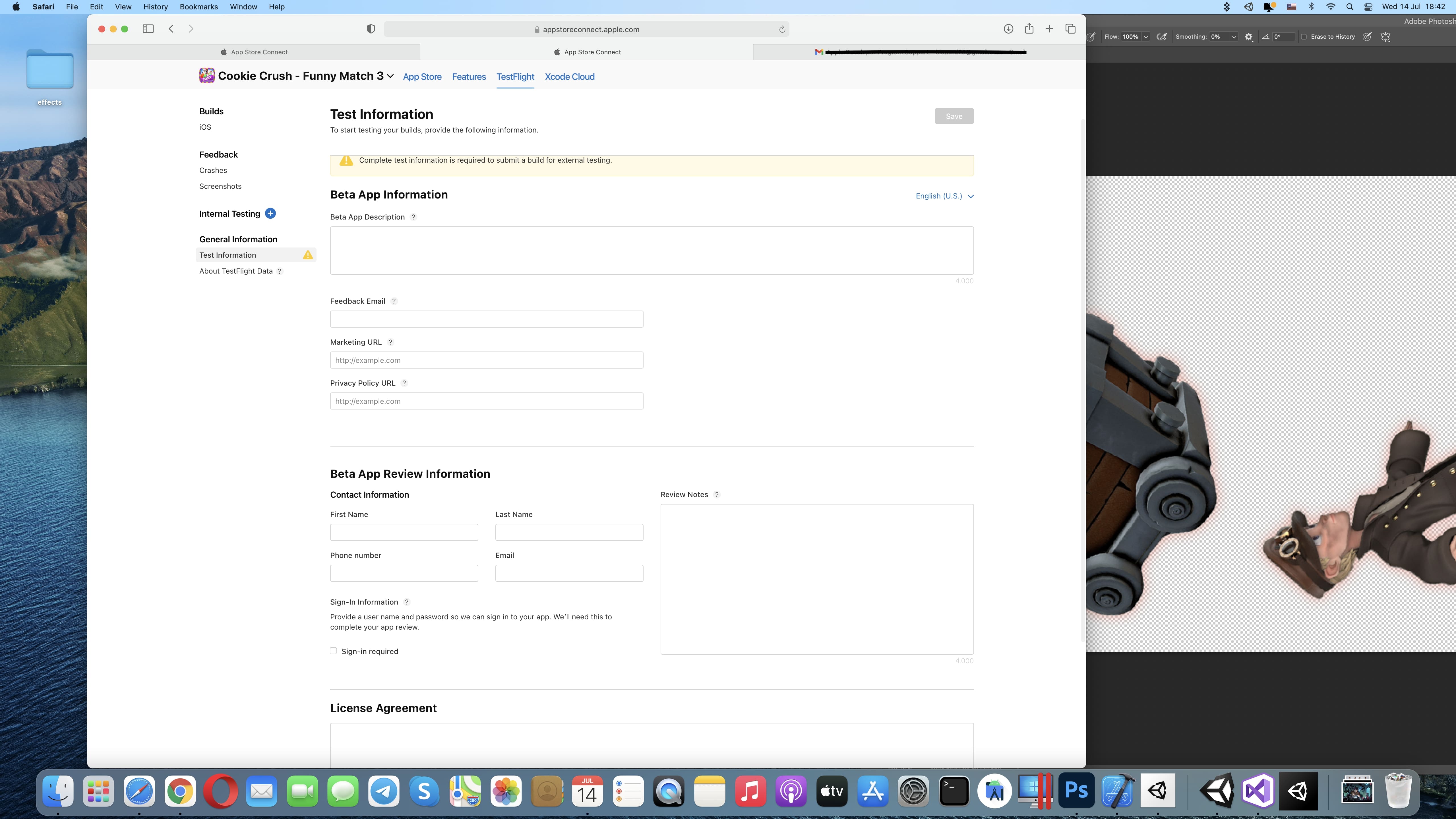
Task: Toggle Erase to History checkbox
Action: click(x=1304, y=37)
